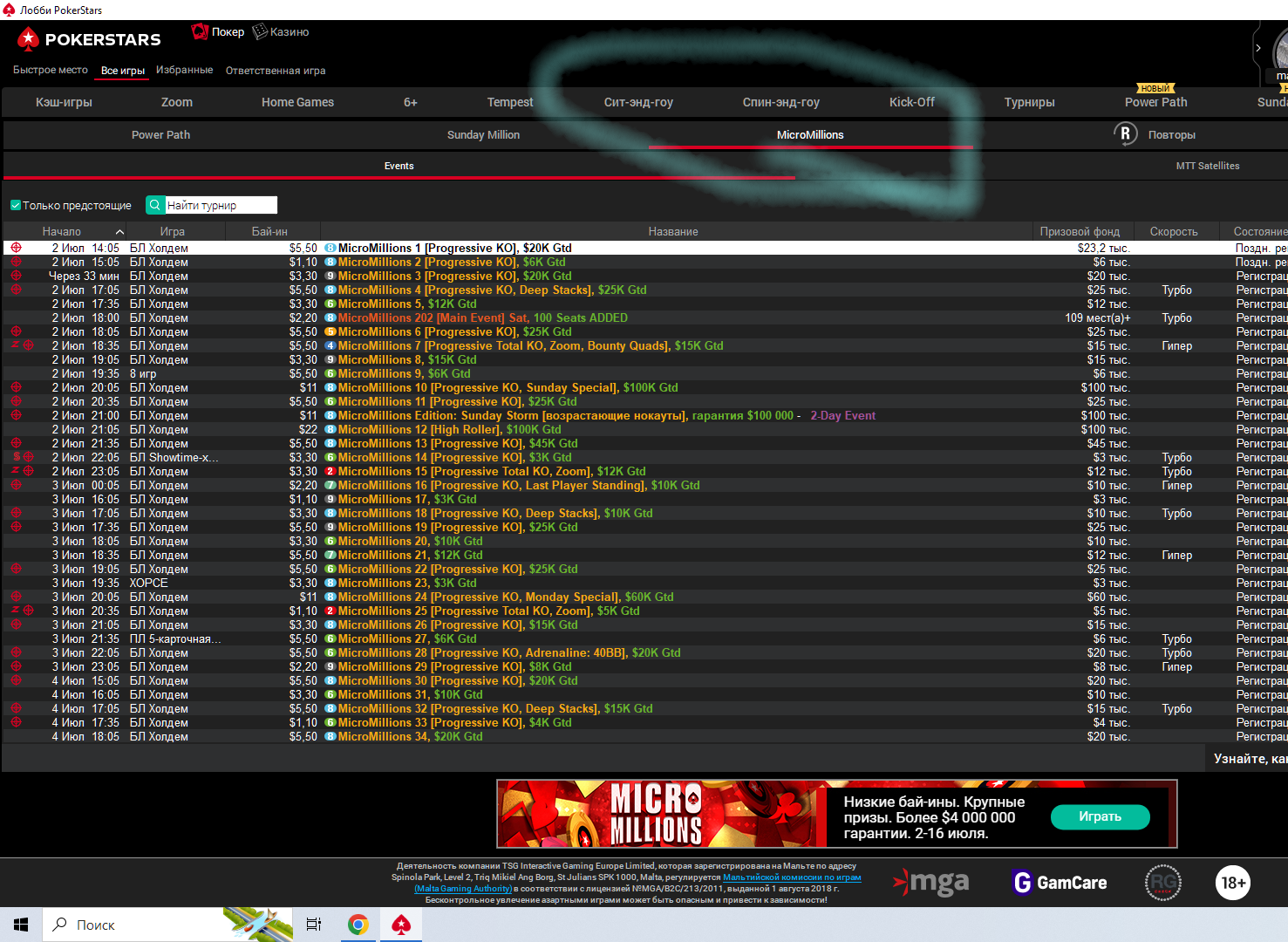Click the 7-max badge on MicroMillions 16
The image size is (1288, 942).
[x=331, y=486]
